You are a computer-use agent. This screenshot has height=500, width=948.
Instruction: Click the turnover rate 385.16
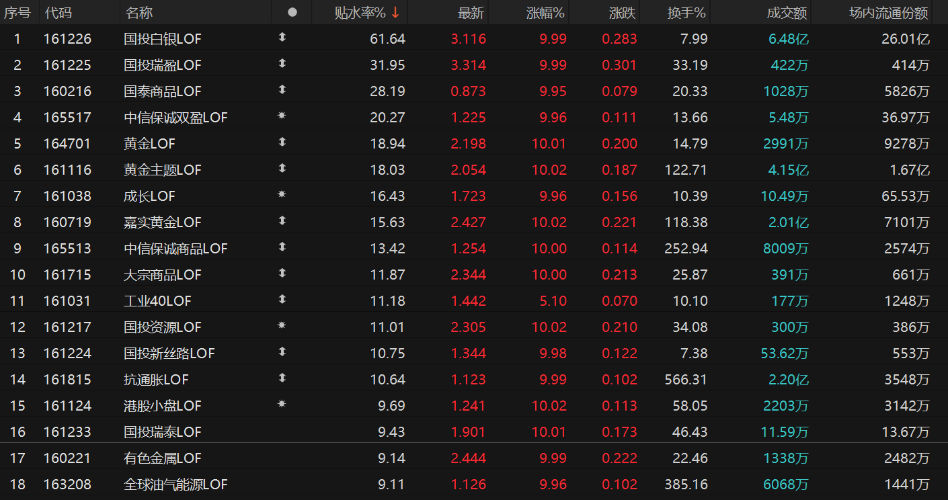686,484
